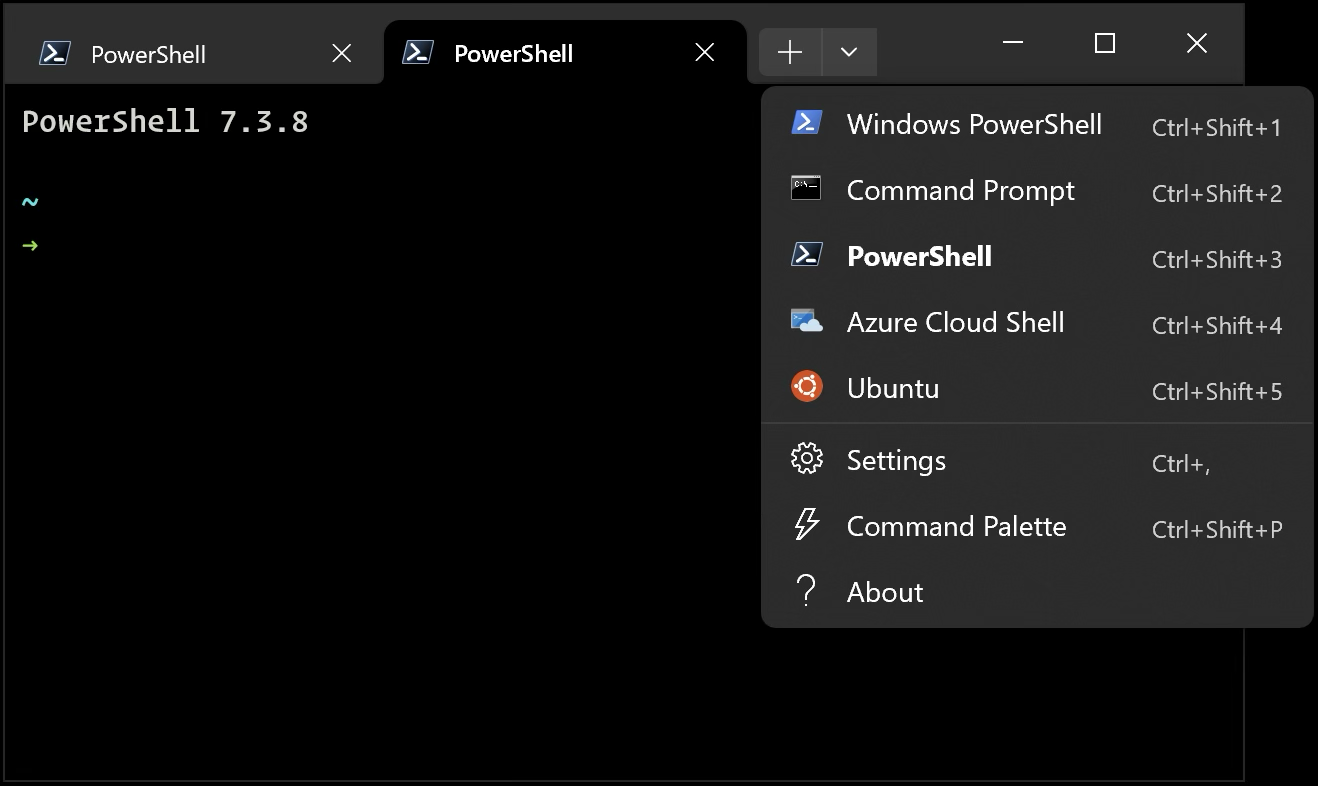Viewport: 1318px width, 786px height.
Task: Select the active second PowerShell tab
Action: tap(513, 54)
